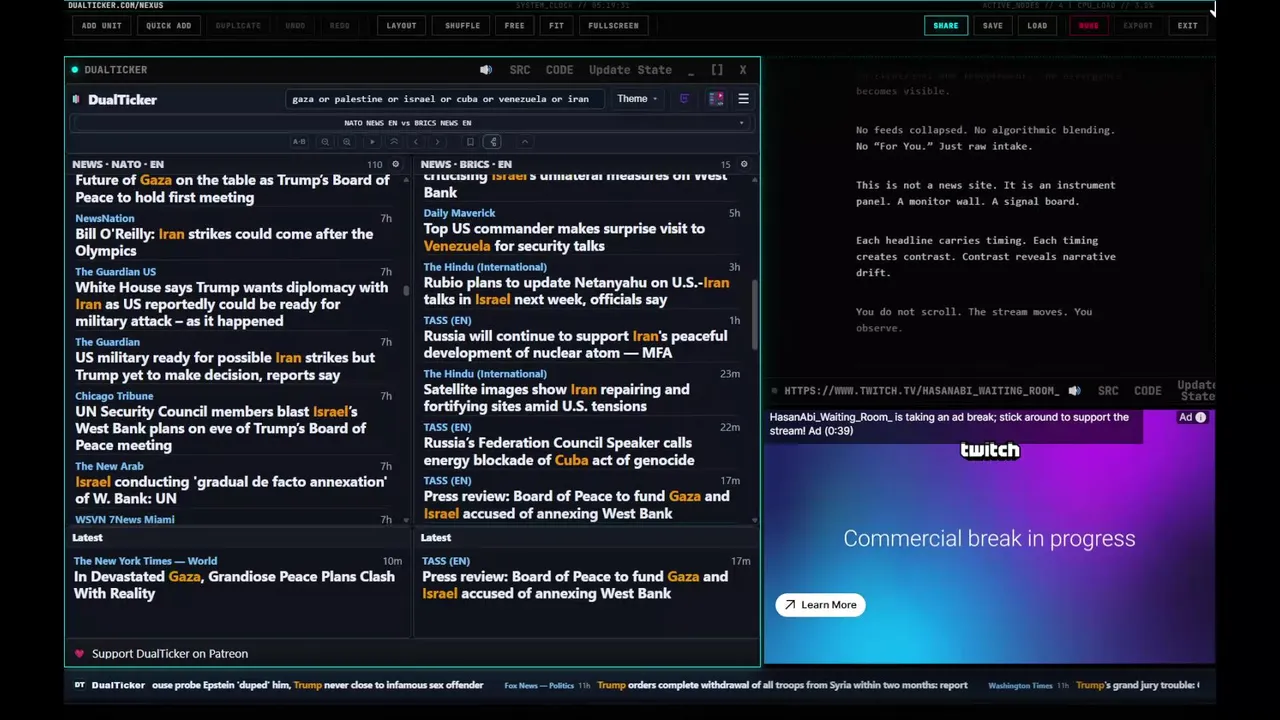The image size is (1280, 720).
Task: Open Top US commander visits Venezuela headline
Action: (564, 237)
